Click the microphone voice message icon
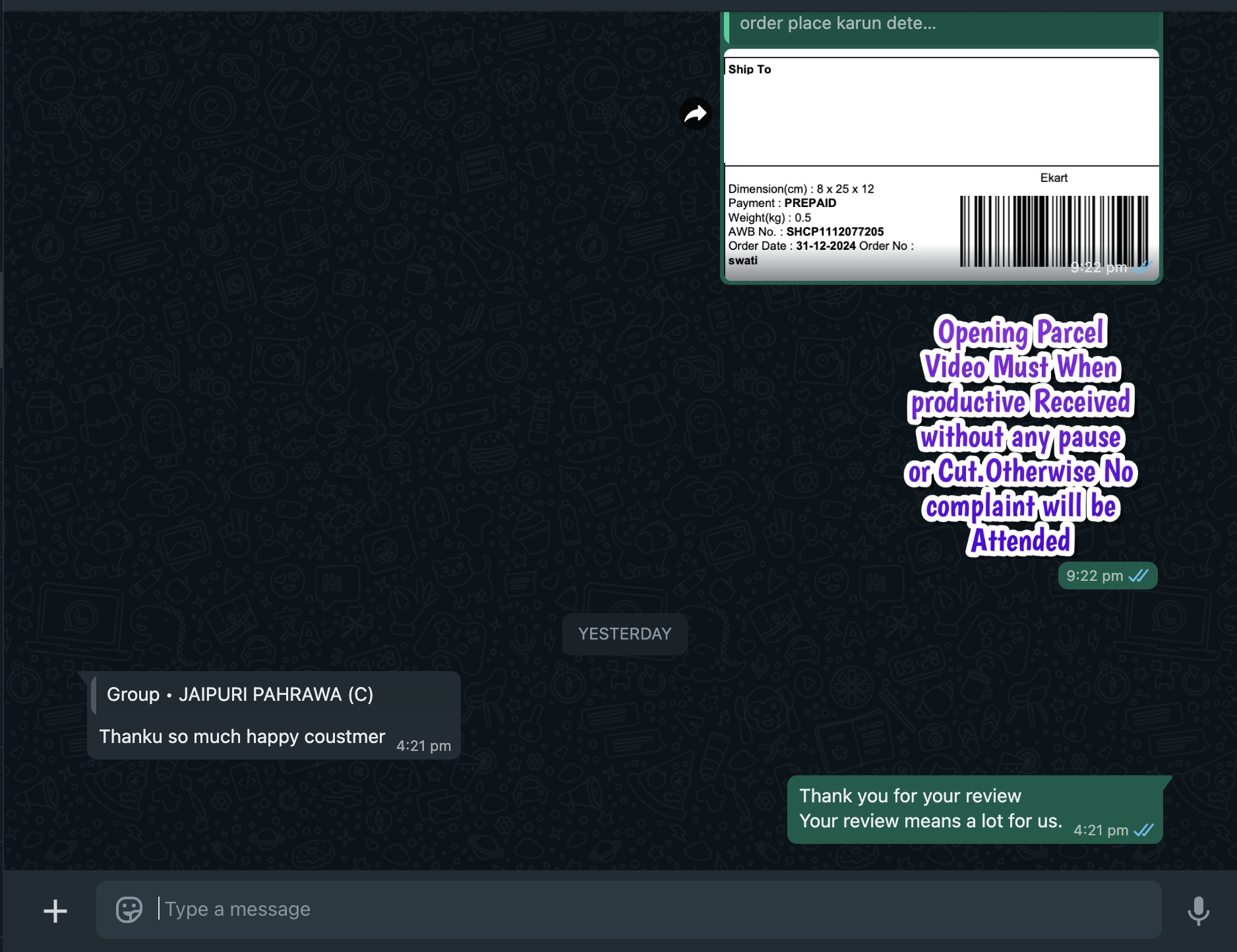The image size is (1237, 952). click(x=1198, y=910)
